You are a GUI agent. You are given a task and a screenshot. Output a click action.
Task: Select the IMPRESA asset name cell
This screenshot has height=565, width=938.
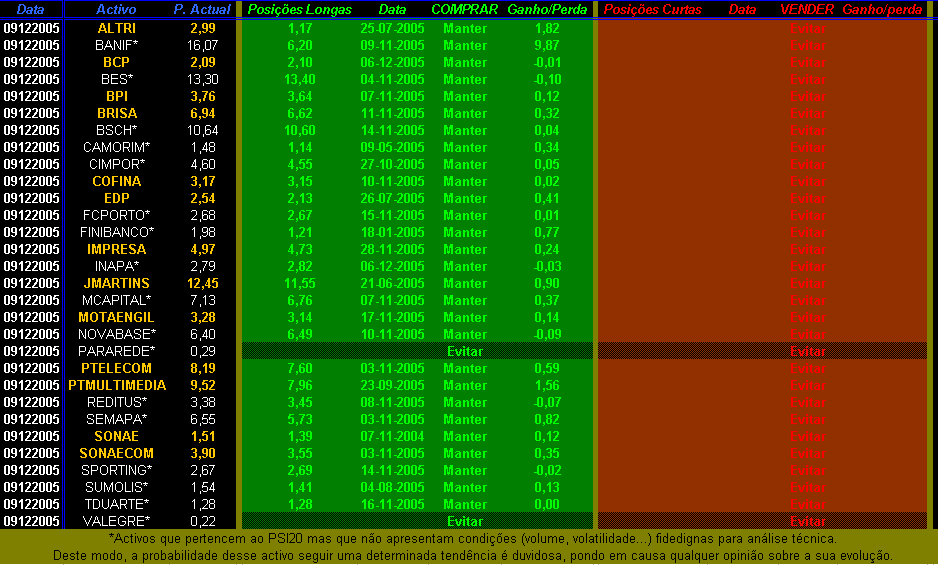point(117,249)
